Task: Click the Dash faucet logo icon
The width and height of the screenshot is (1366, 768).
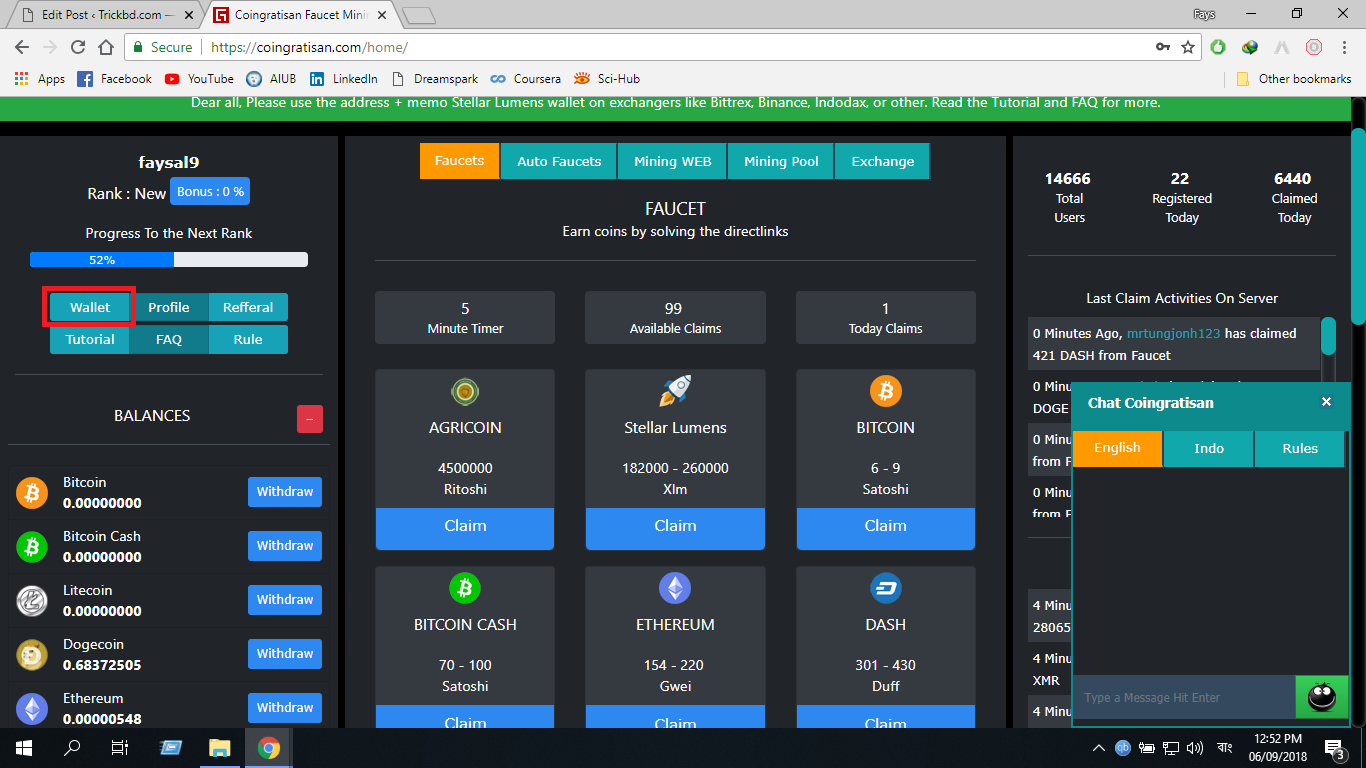Action: (x=885, y=588)
